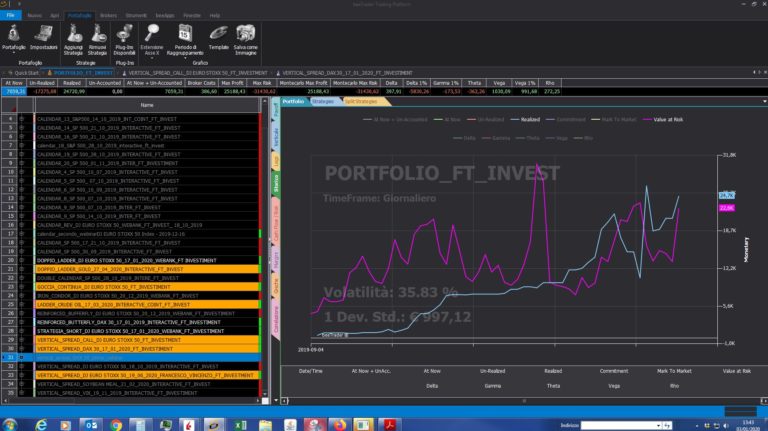This screenshot has width=768, height=431.
Task: Open the Margini side panel tab
Action: [276, 260]
